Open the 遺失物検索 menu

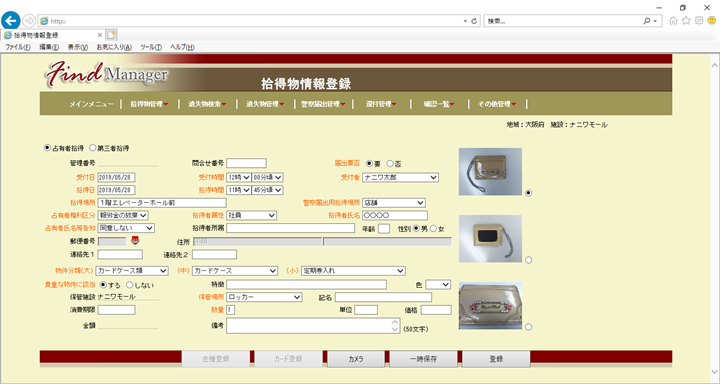click(207, 104)
